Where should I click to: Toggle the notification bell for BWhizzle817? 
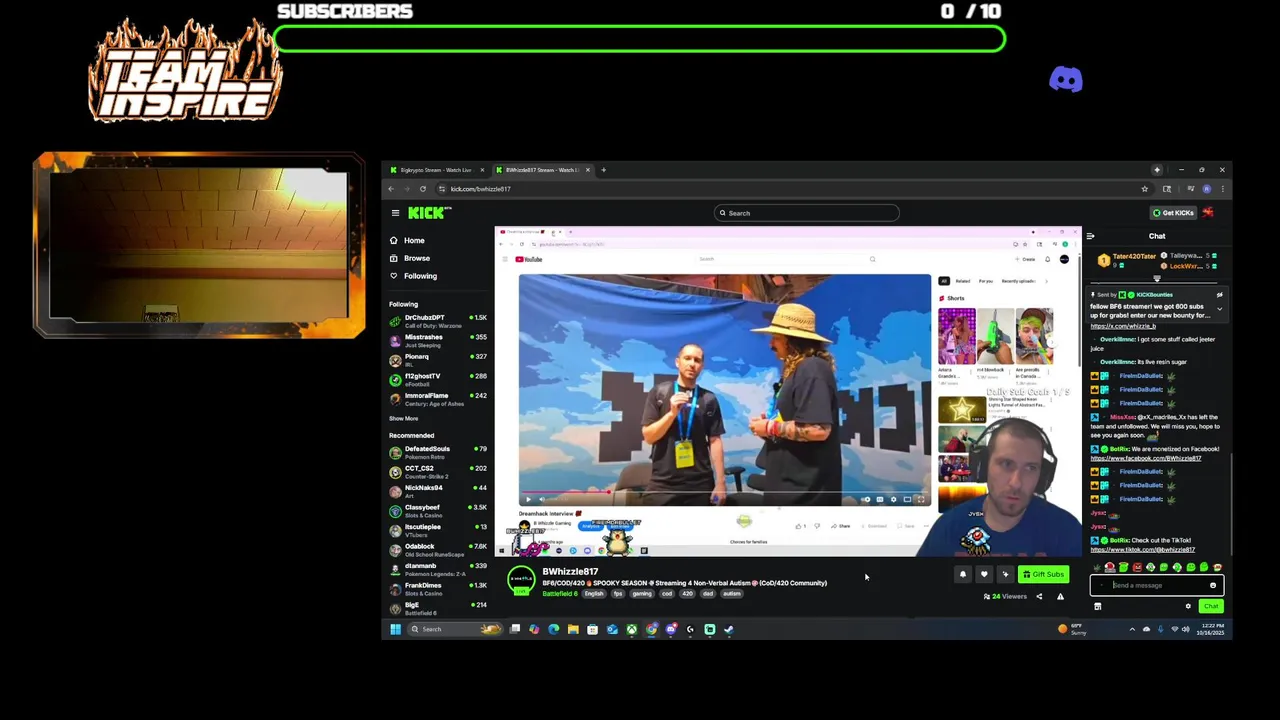tap(963, 574)
